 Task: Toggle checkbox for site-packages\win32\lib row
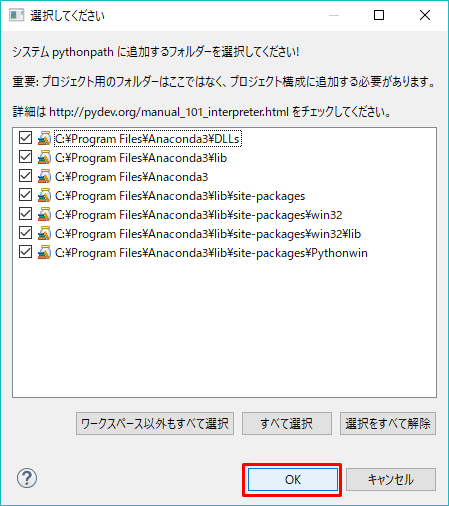[x=25, y=233]
